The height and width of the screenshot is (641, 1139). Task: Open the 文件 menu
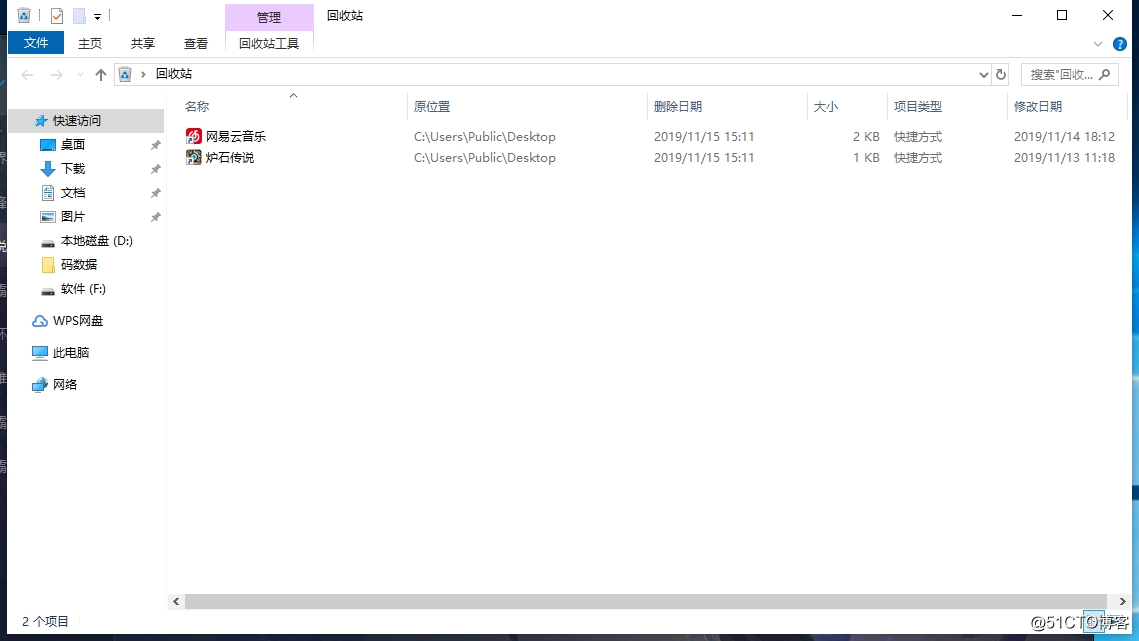coord(36,43)
